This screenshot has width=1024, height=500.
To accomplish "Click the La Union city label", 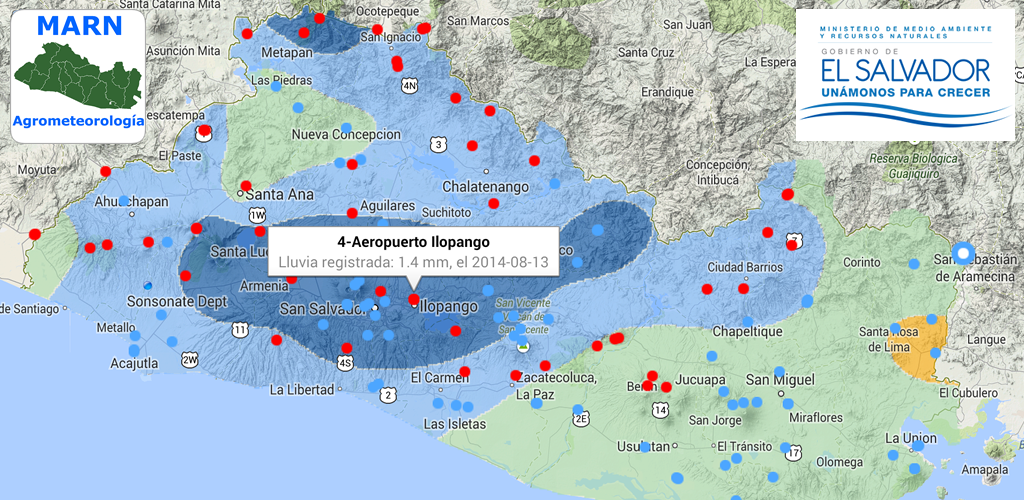I will [911, 437].
